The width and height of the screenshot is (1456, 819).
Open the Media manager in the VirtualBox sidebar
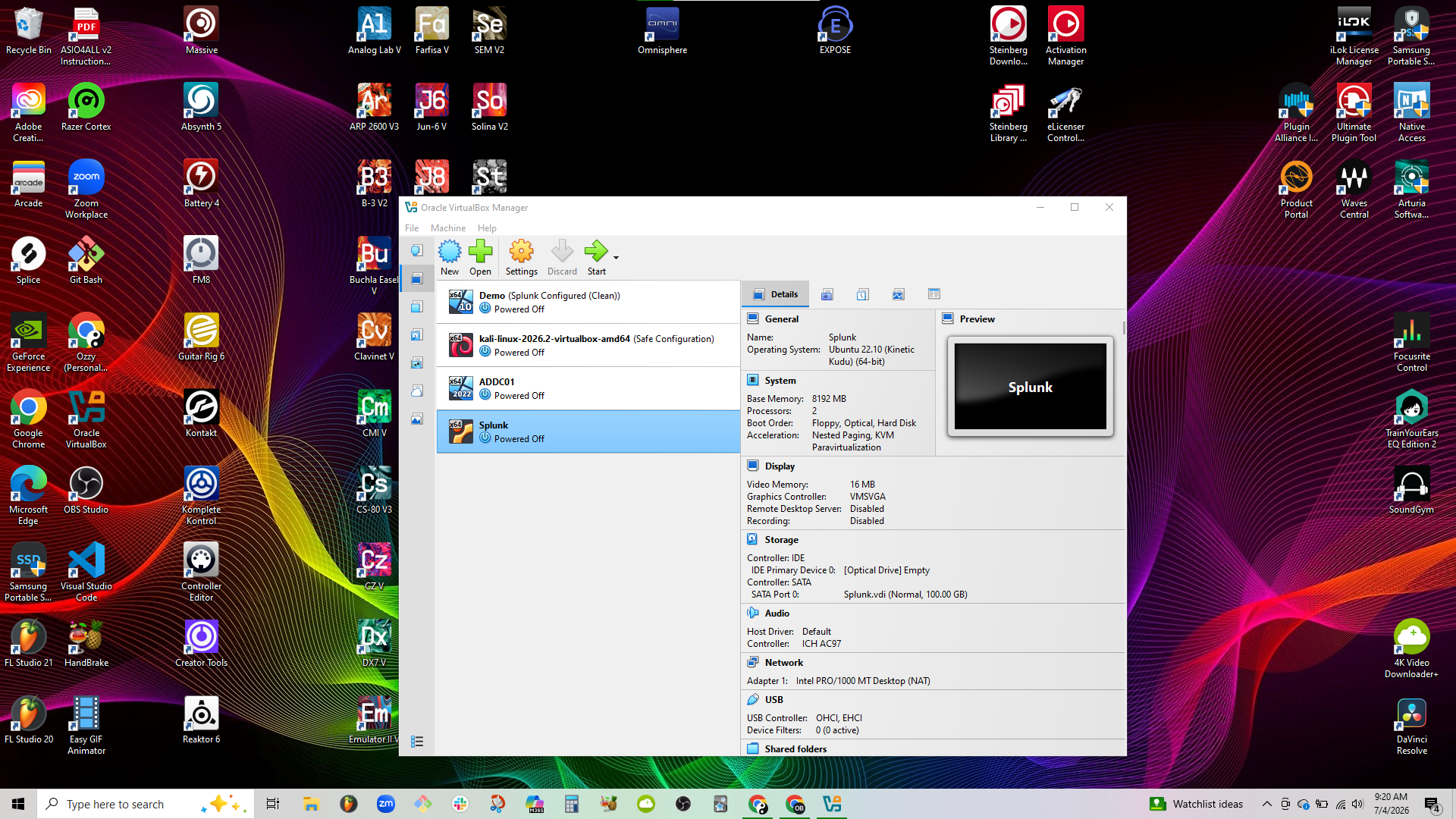pos(417,334)
